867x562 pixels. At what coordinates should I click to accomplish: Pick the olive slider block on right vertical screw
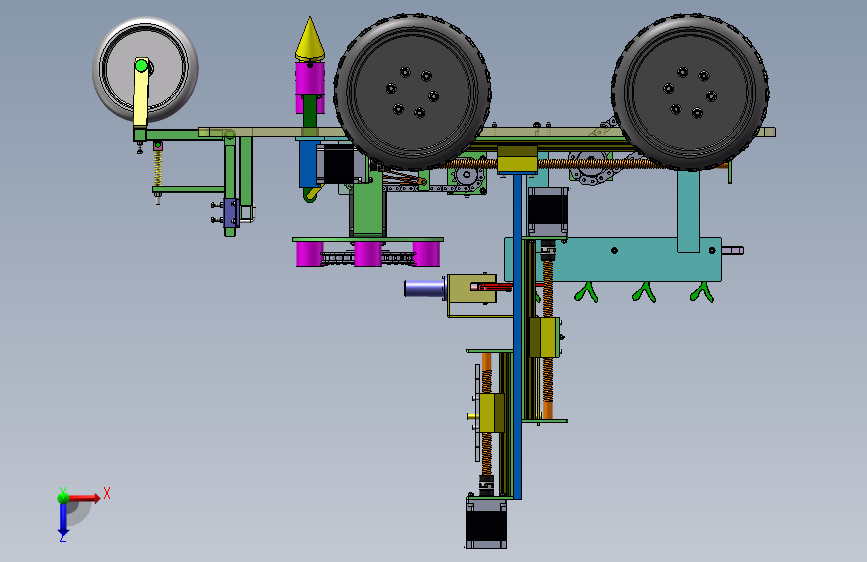point(545,337)
